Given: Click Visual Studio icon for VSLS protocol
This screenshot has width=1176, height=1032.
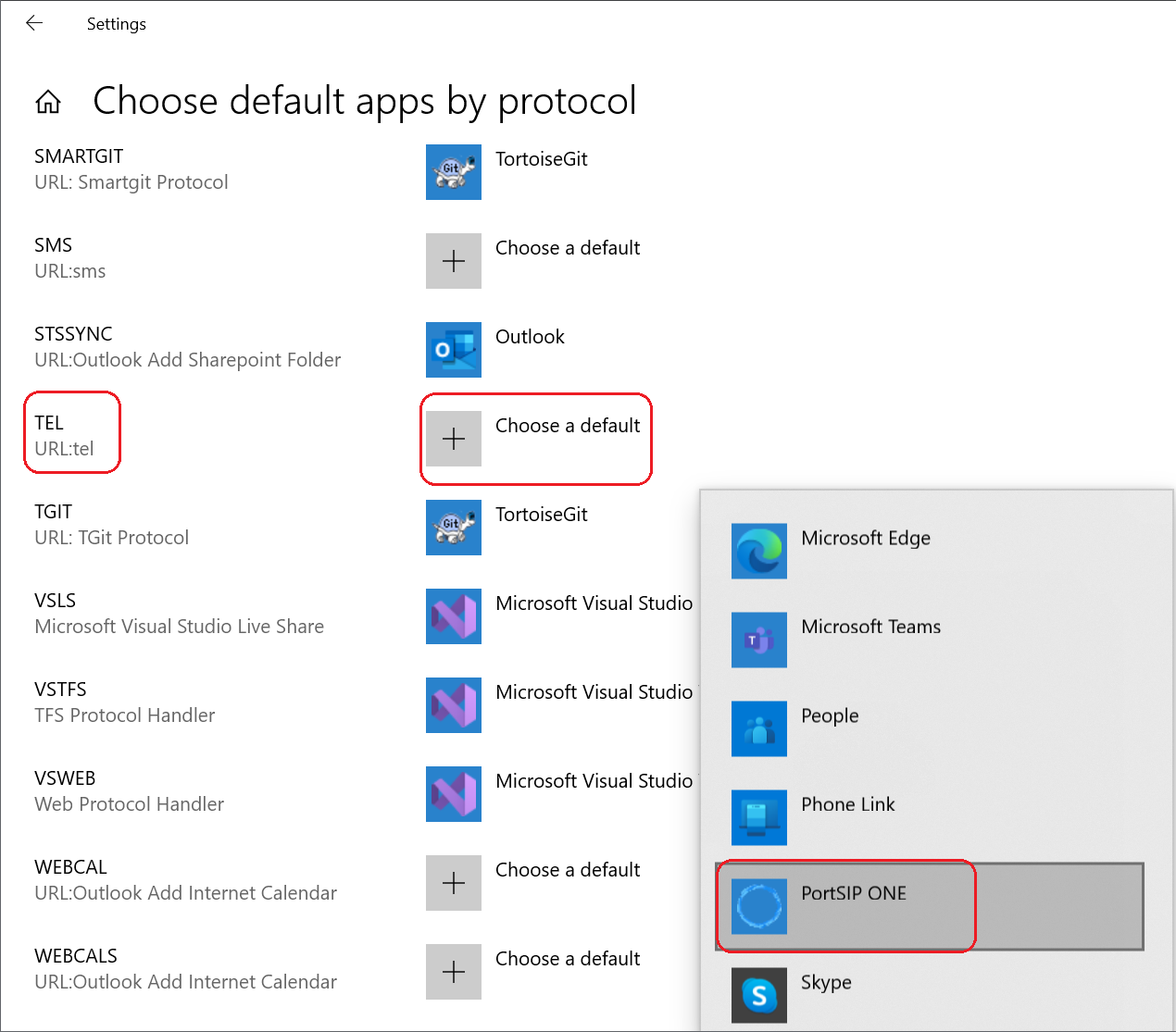Looking at the screenshot, I should tap(454, 616).
